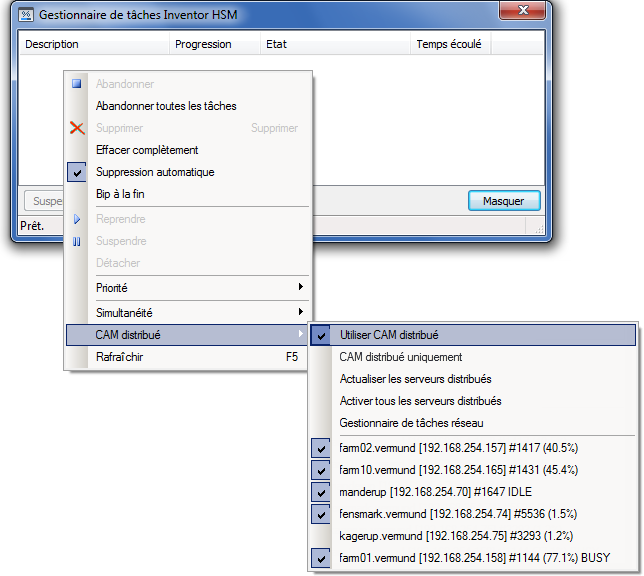
Task: Click the blue play icon beside Reprendre
Action: pyautogui.click(x=77, y=219)
